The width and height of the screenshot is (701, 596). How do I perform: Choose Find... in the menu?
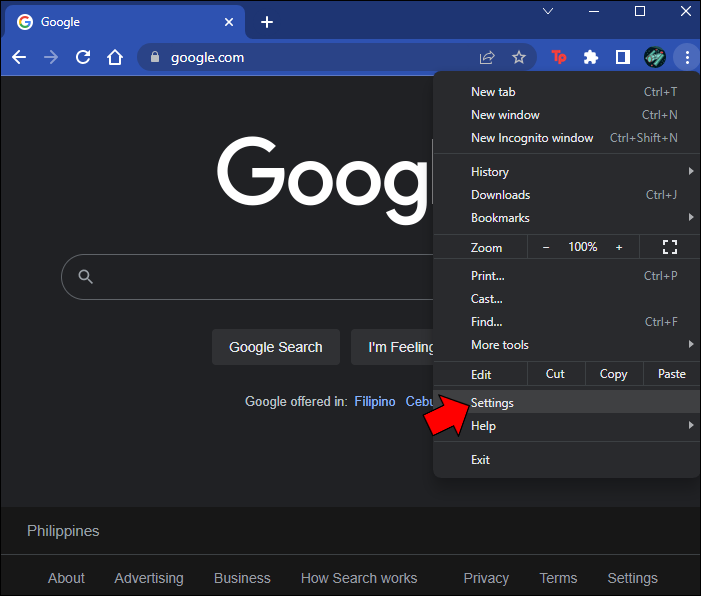566,322
